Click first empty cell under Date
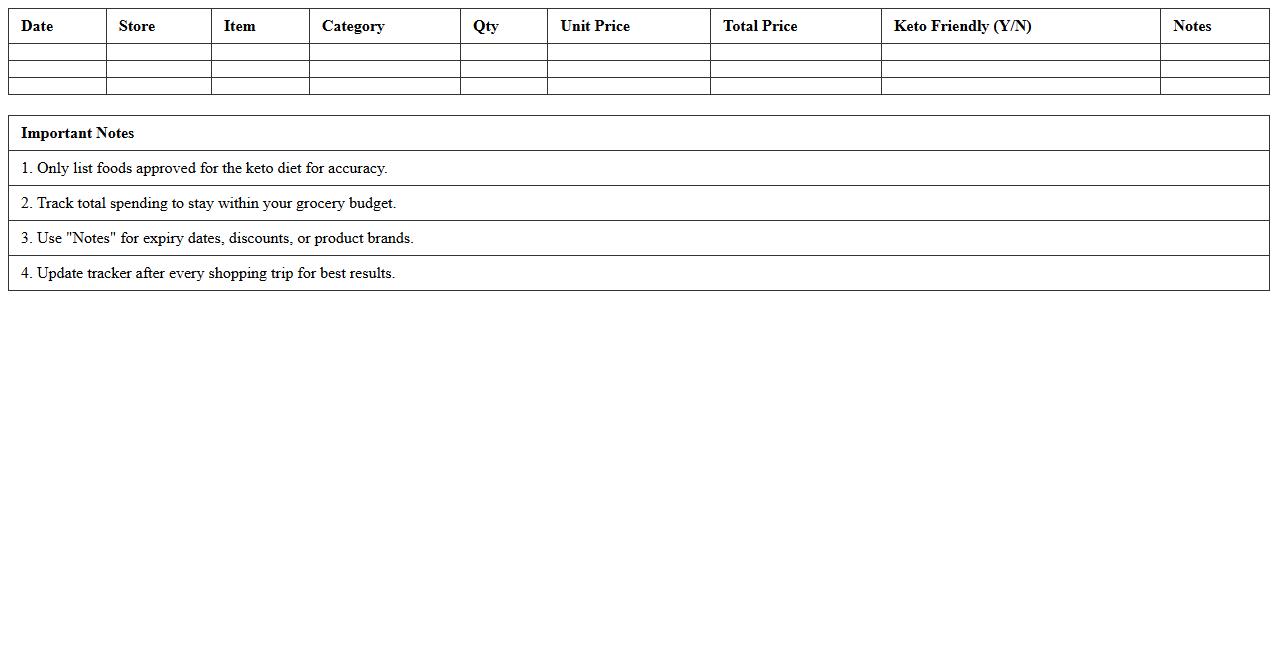This screenshot has height=650, width=1278. coord(57,52)
